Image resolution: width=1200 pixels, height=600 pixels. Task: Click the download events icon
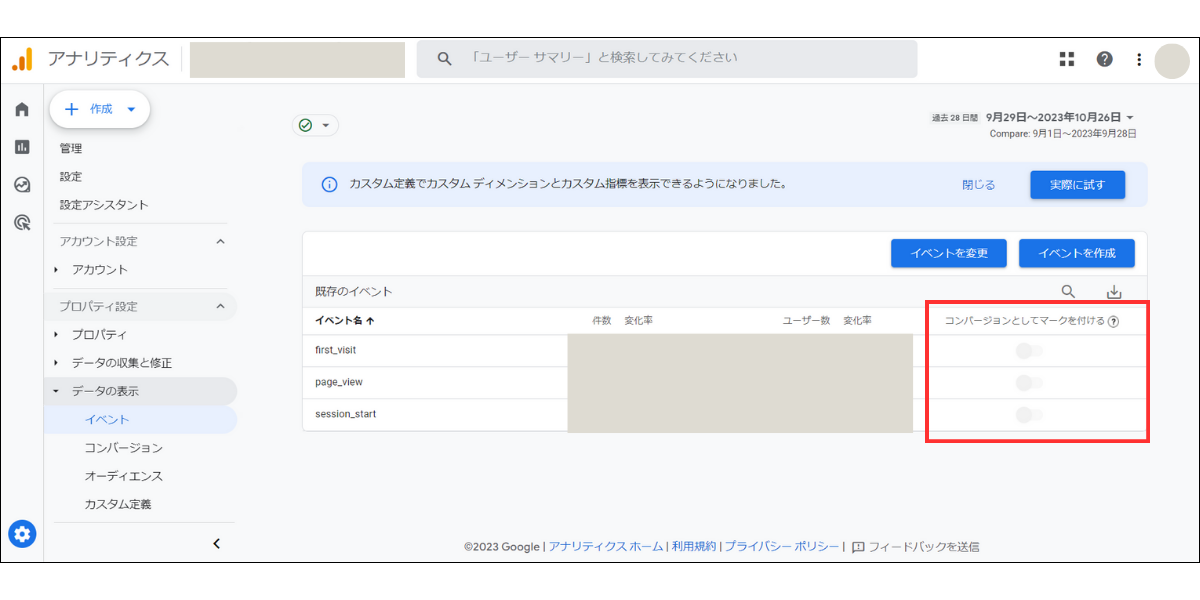click(x=1114, y=292)
